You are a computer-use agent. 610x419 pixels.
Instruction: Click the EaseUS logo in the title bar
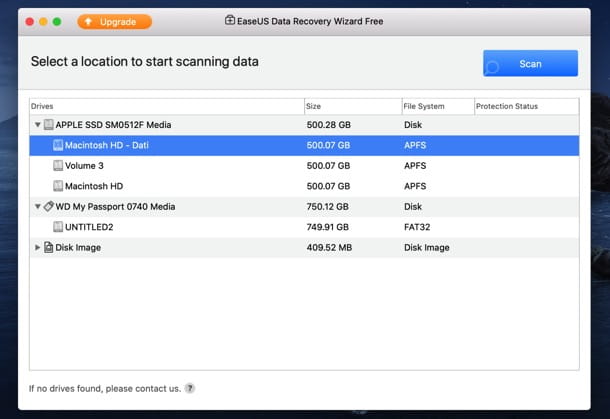(230, 20)
